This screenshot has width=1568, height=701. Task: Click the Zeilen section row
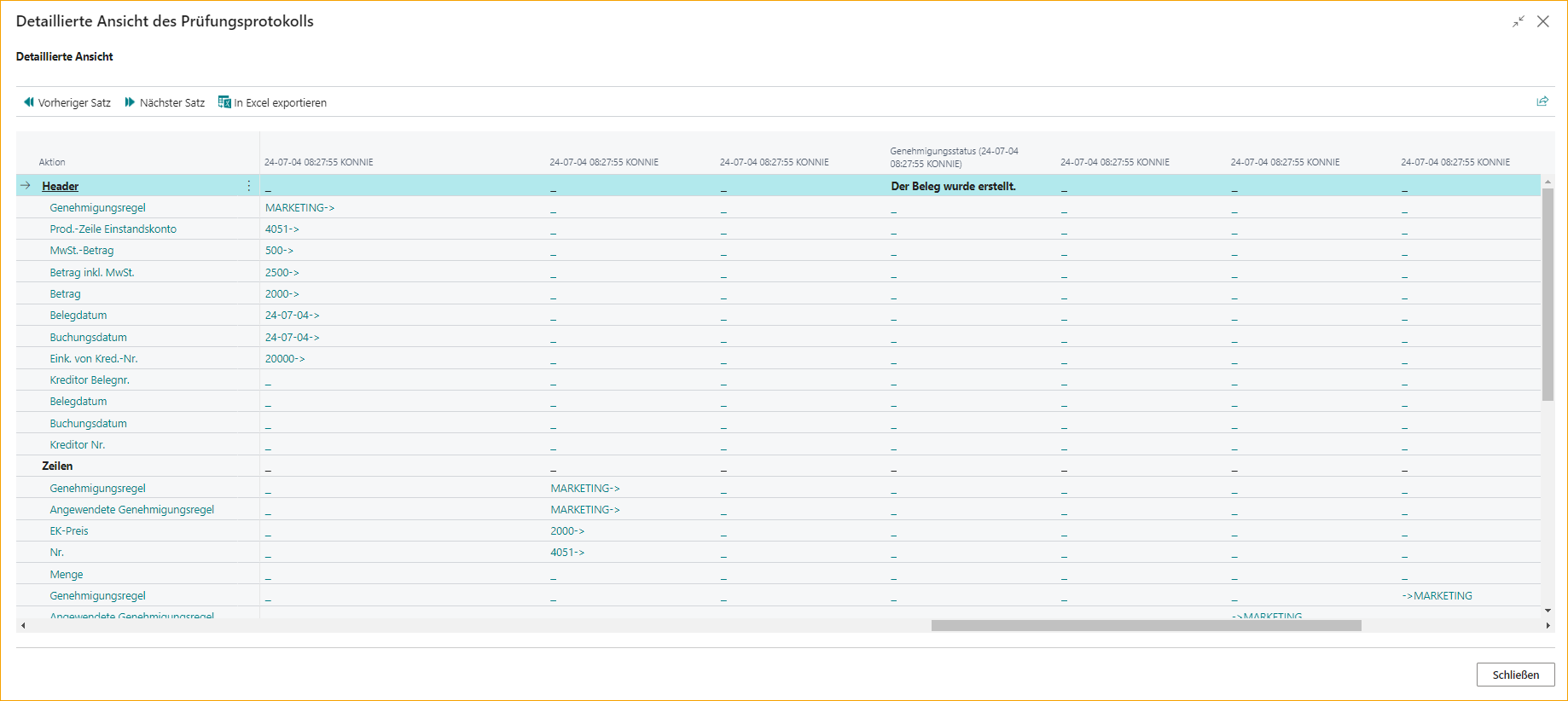(778, 466)
